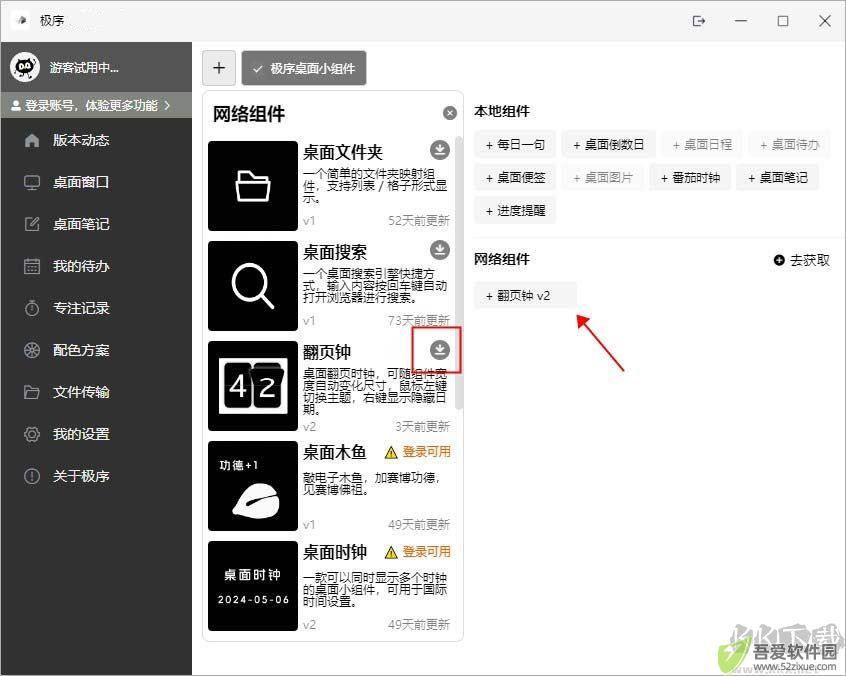Add the 进度提醒 widget
Image resolution: width=846 pixels, height=676 pixels.
tap(515, 210)
